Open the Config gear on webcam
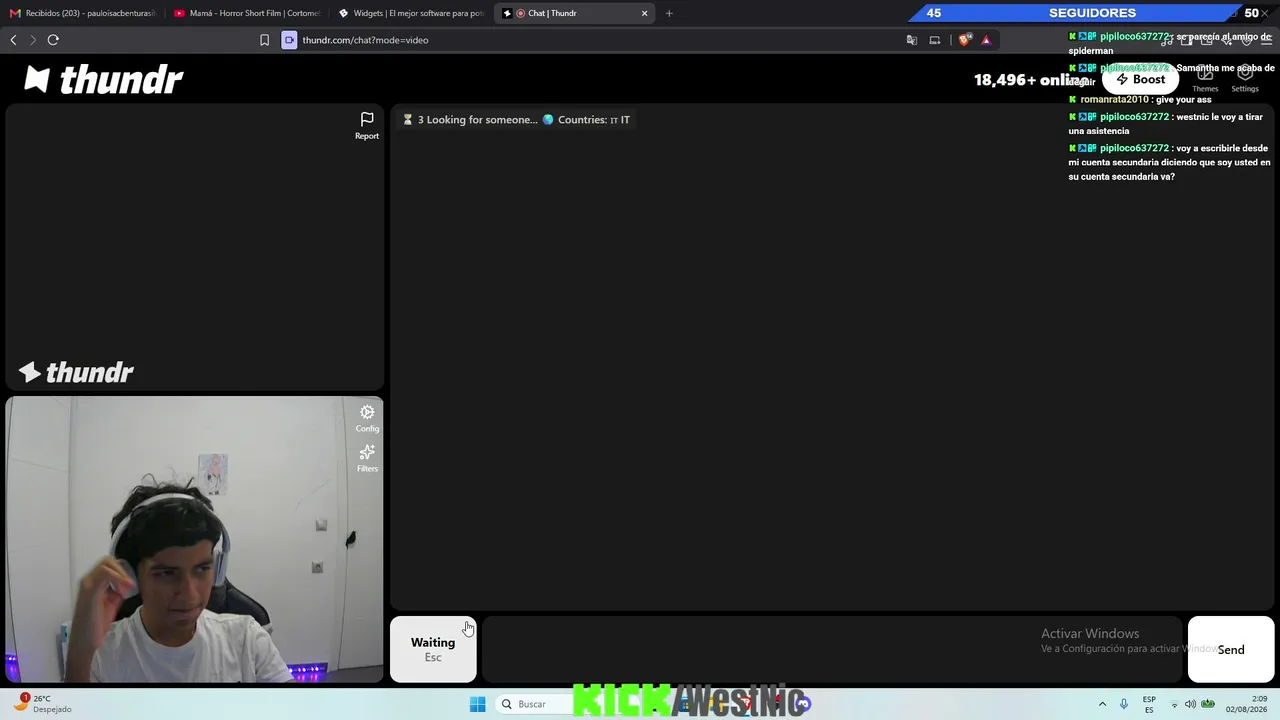Screen dimensions: 1280x720 [367, 418]
